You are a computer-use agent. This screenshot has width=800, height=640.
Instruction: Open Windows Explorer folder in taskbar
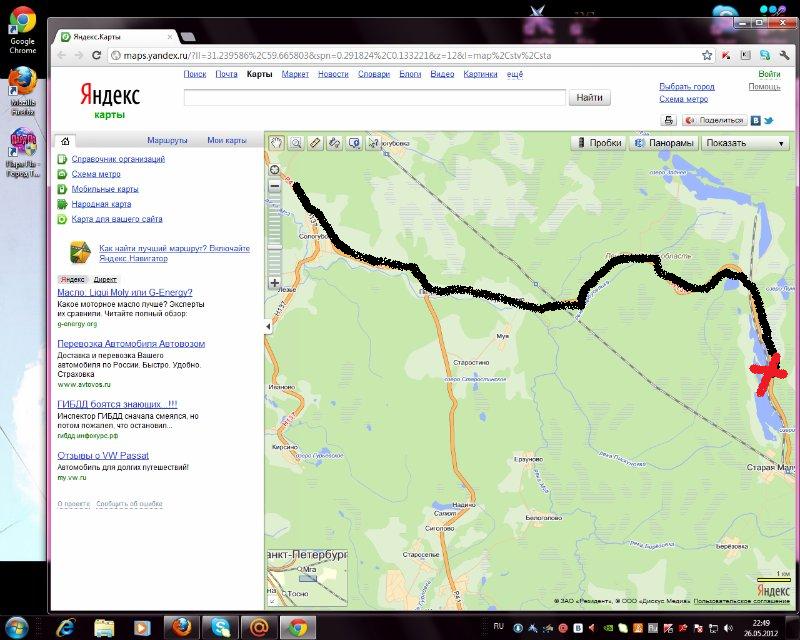click(x=104, y=627)
